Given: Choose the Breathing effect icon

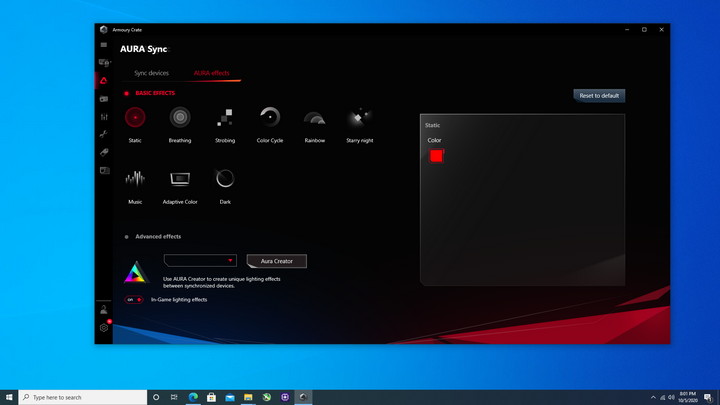Looking at the screenshot, I should (x=180, y=118).
